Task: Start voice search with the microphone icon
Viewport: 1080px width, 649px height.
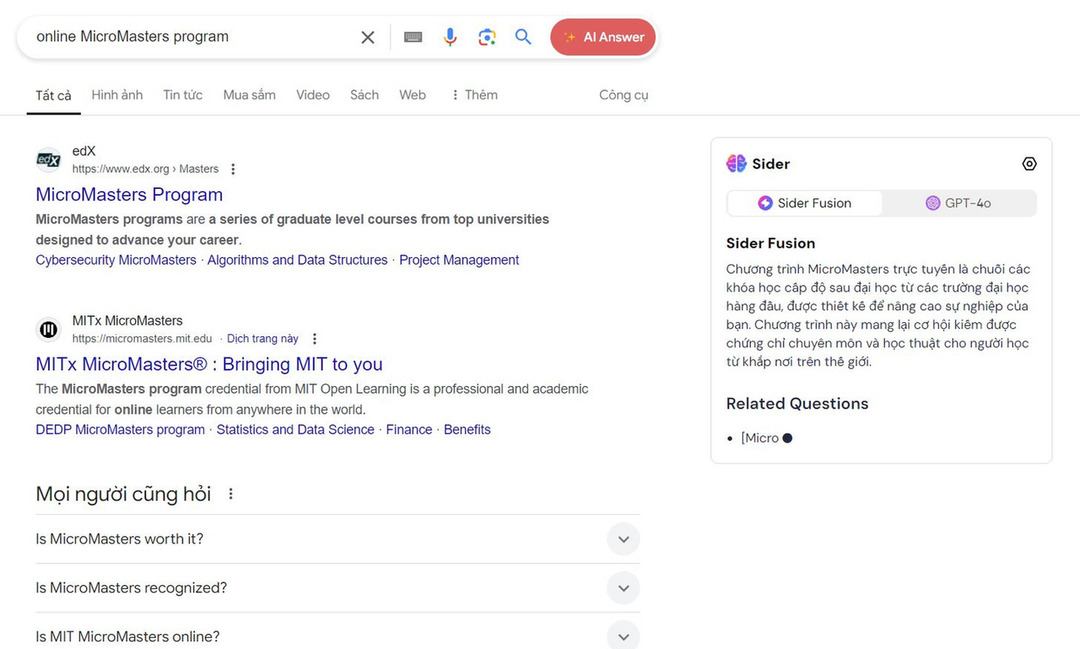Action: pos(450,37)
